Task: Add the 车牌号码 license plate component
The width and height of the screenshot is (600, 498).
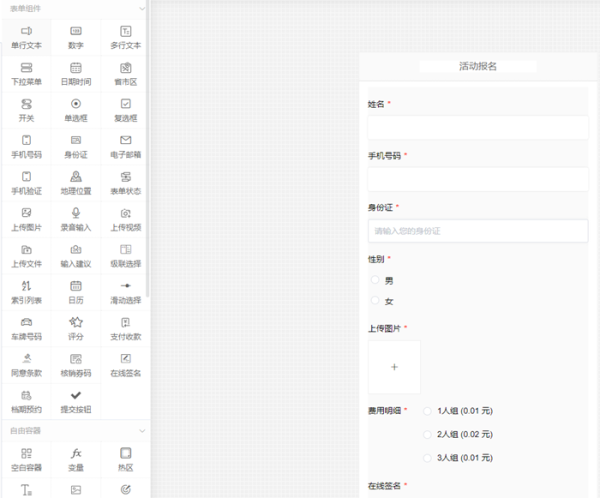Action: tap(26, 329)
